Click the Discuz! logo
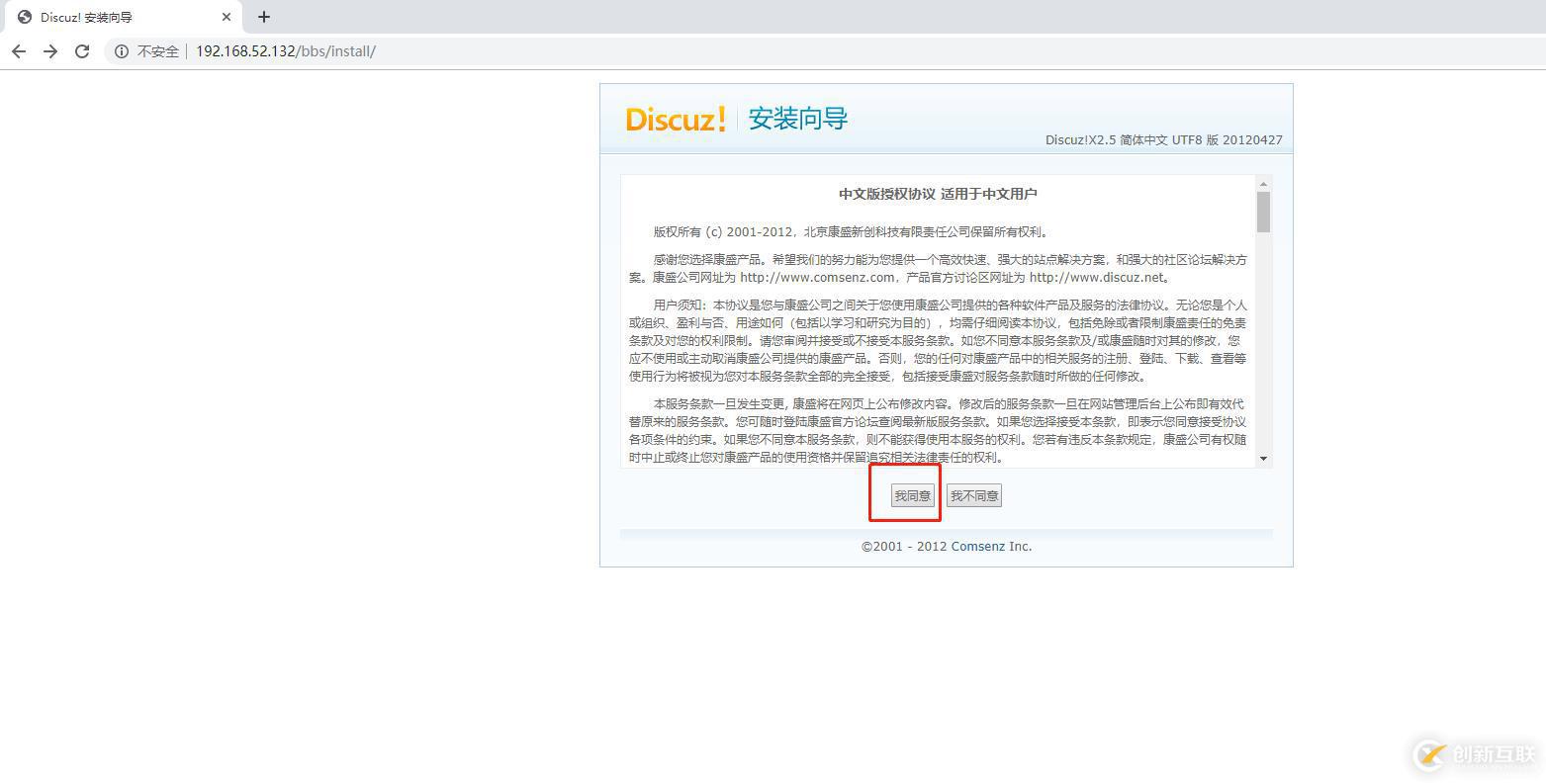The height and width of the screenshot is (784, 1546). click(676, 119)
